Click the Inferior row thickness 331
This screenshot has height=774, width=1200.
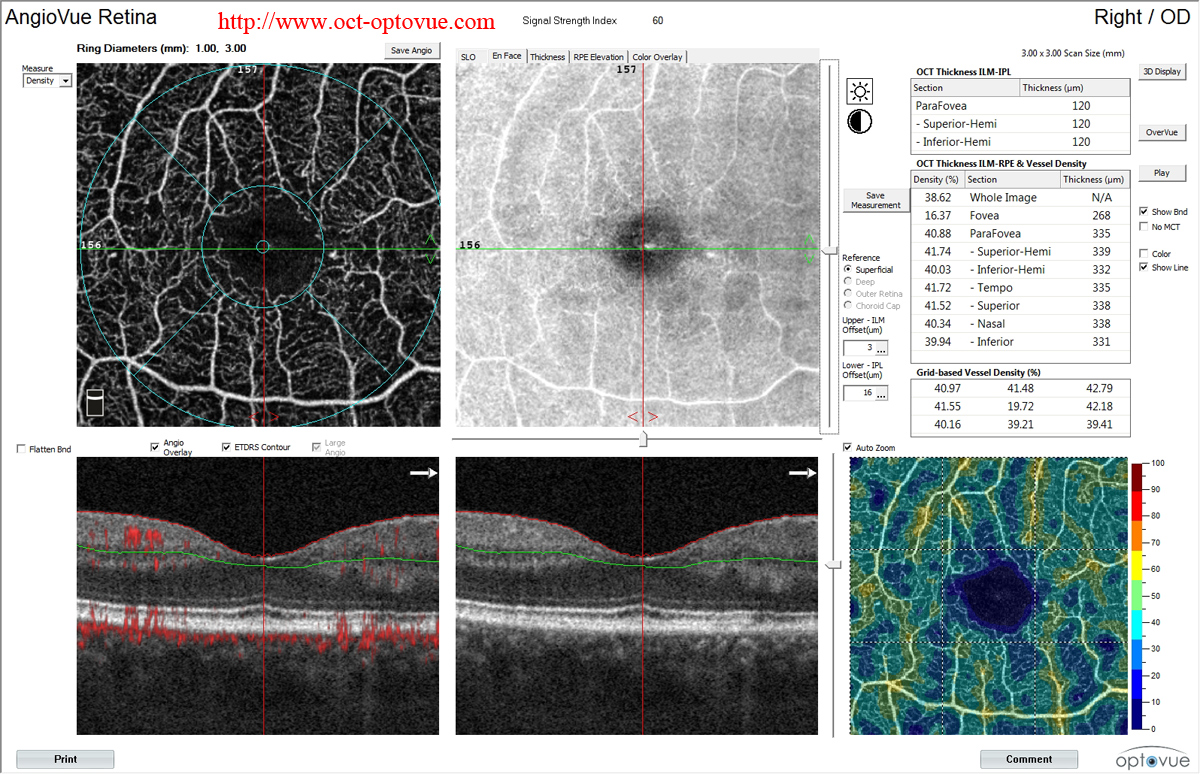click(x=1101, y=342)
